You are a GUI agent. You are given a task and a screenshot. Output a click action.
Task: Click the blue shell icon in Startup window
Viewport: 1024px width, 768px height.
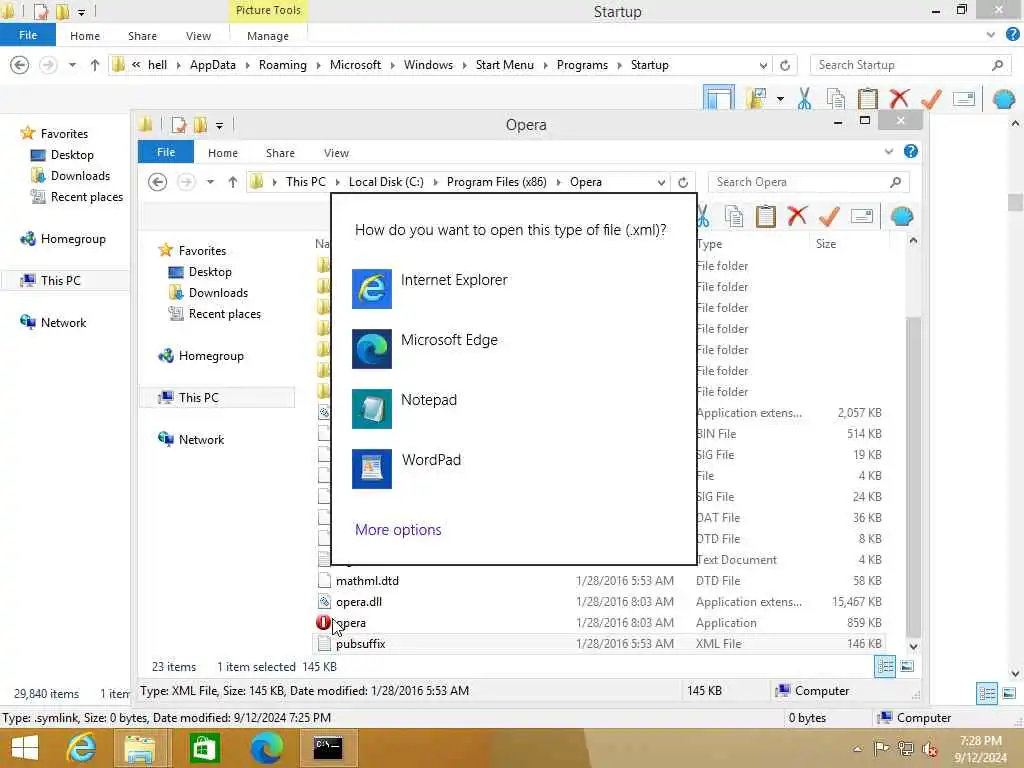1004,99
